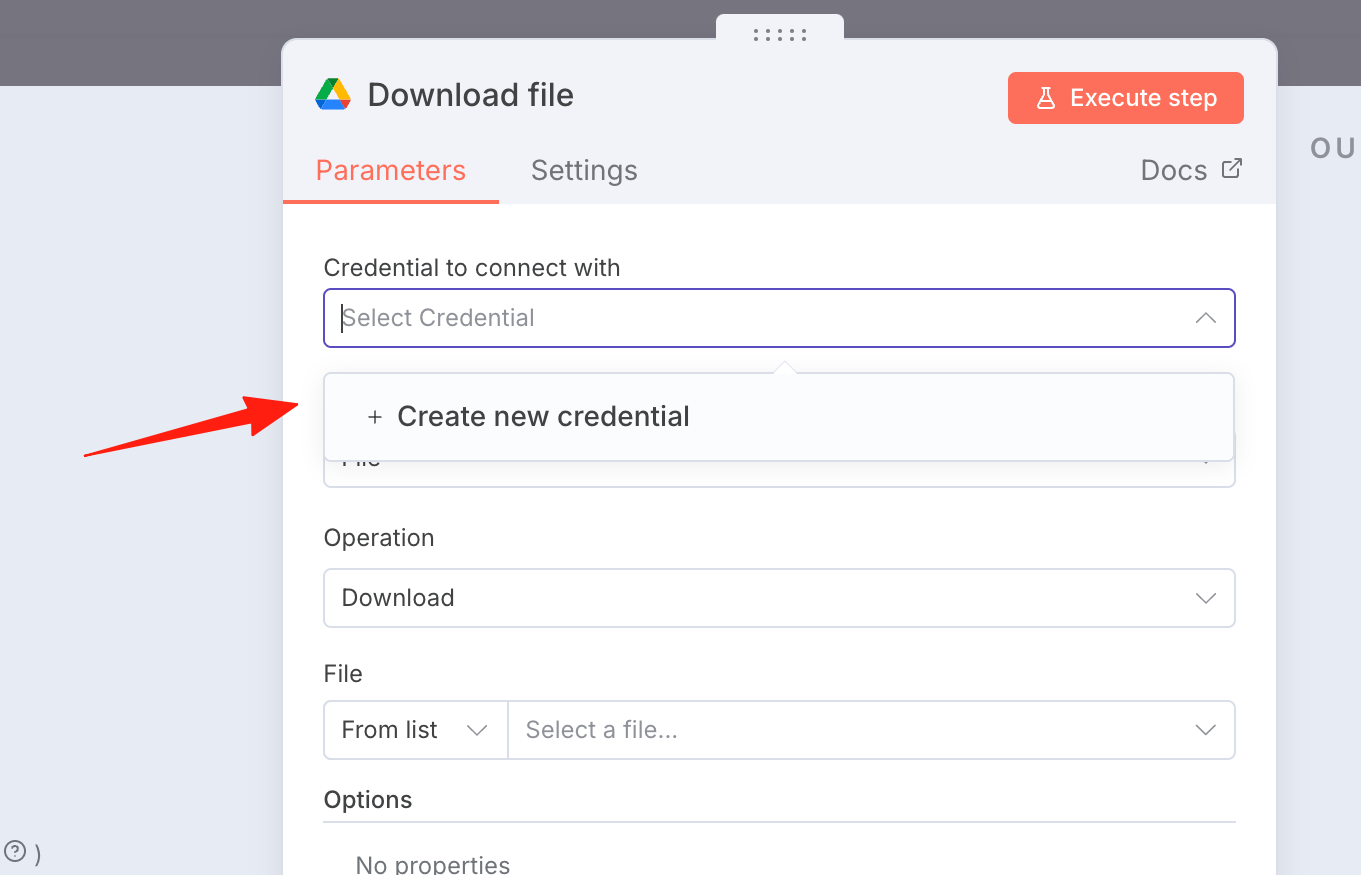Grab the dotted drag handle above the panel
This screenshot has width=1362, height=876.
780,35
